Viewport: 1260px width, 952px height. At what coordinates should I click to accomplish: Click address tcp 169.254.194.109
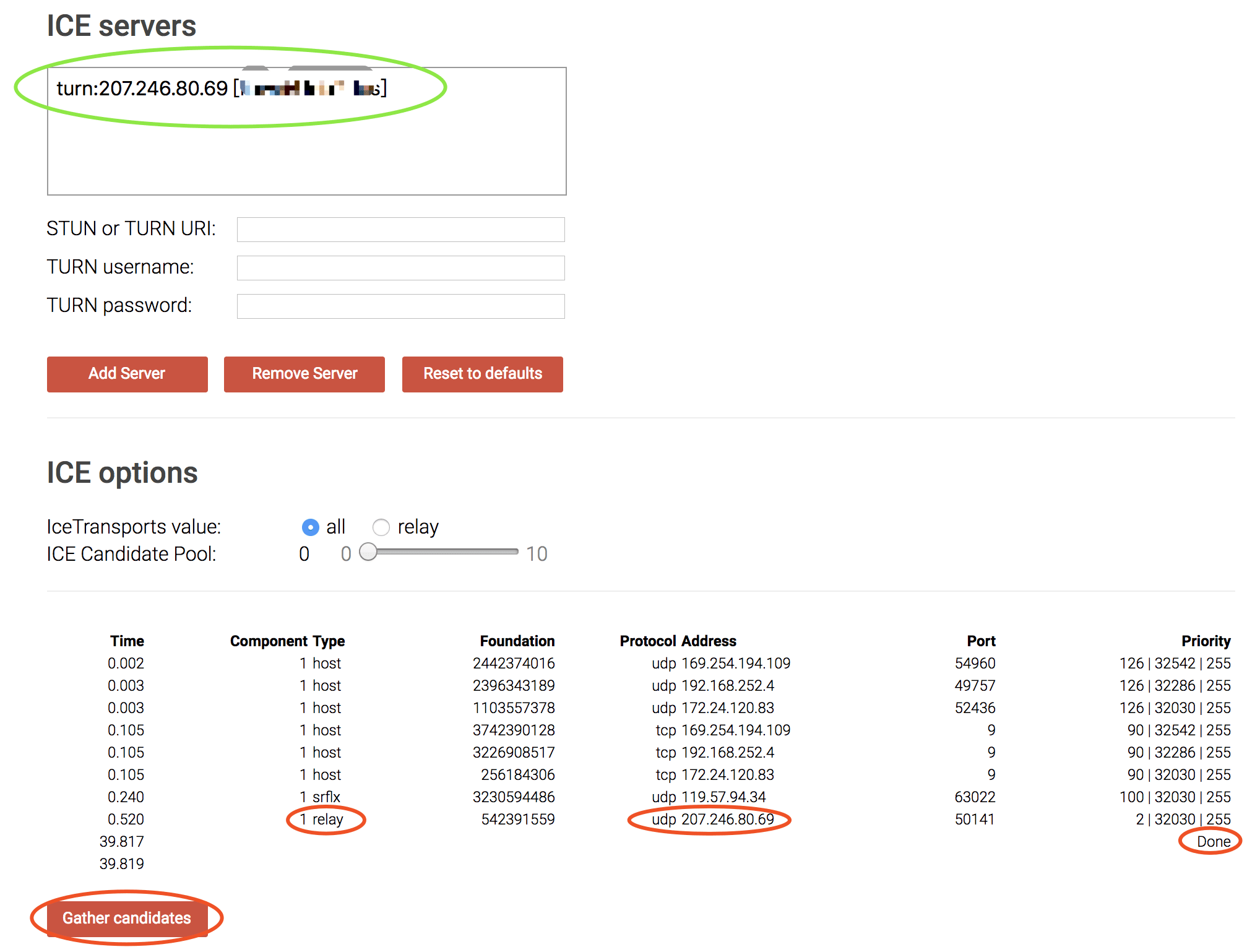(723, 730)
